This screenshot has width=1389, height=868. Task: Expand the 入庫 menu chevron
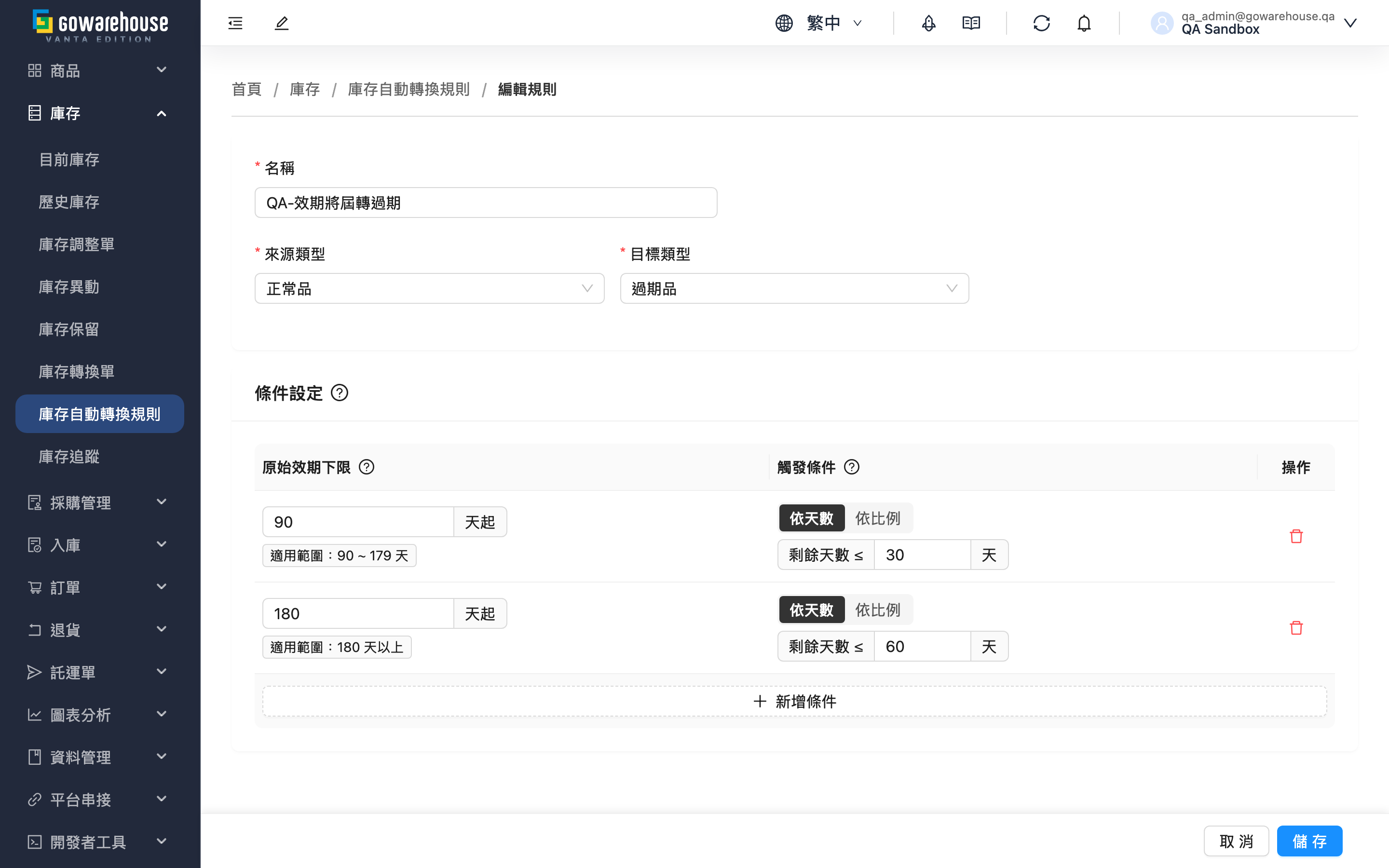162,544
